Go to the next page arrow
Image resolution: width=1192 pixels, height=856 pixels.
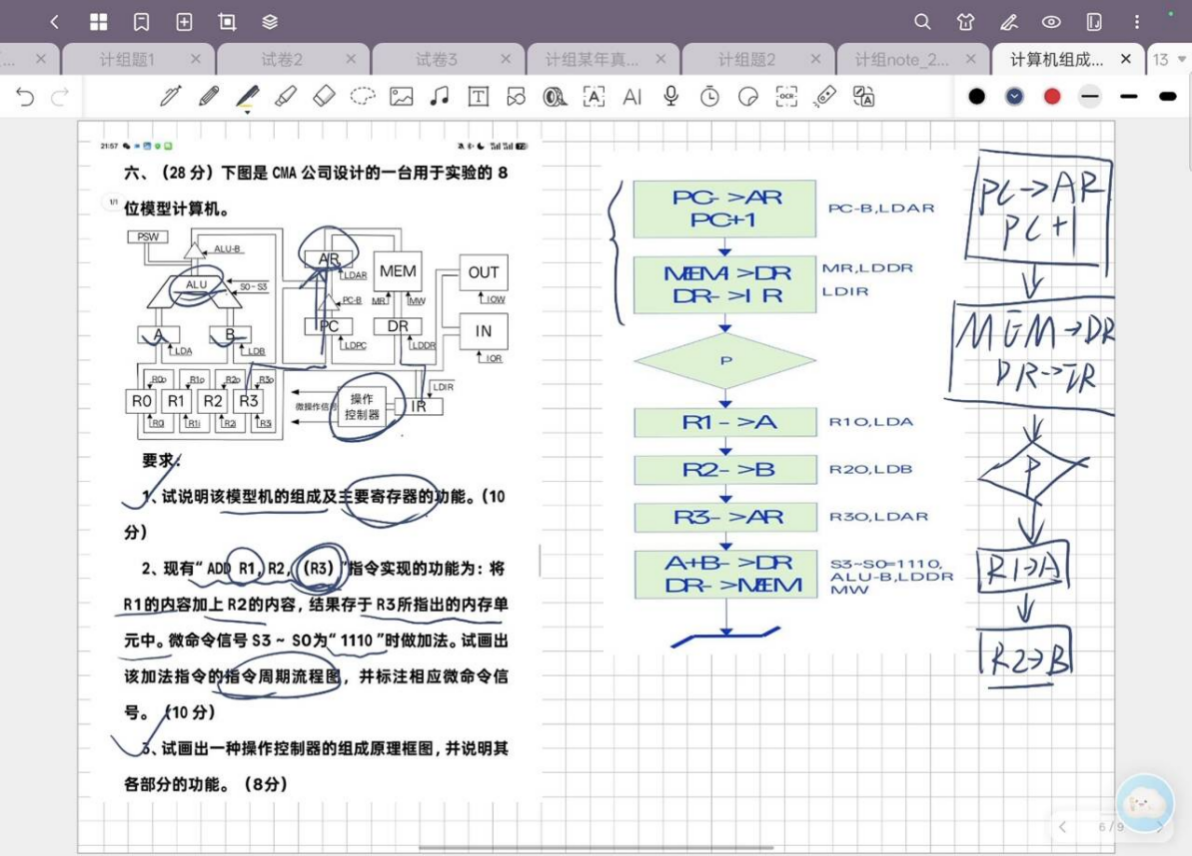pos(1160,827)
